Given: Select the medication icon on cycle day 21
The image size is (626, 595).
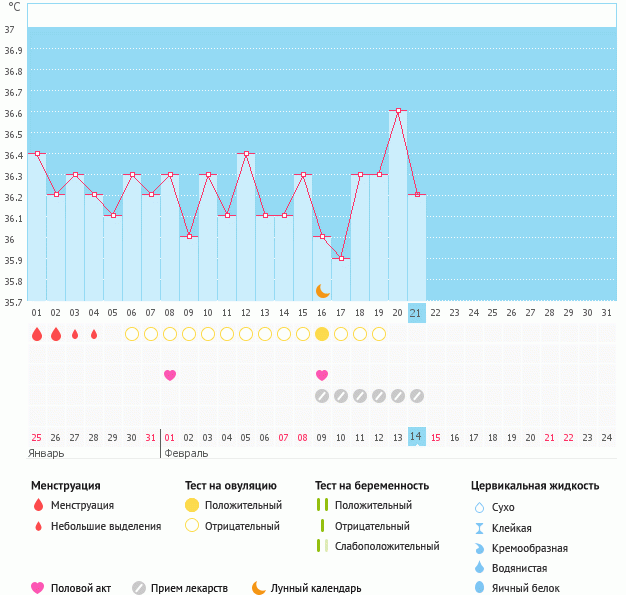Looking at the screenshot, I should click(x=417, y=396).
